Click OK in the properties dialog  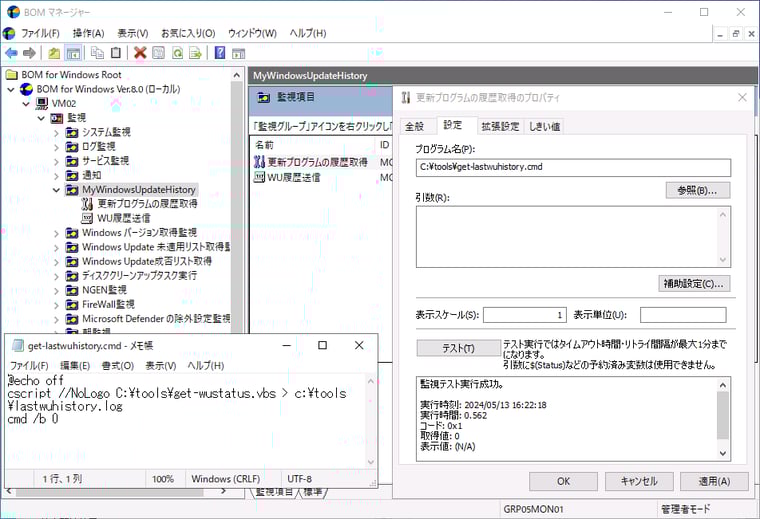click(x=563, y=481)
